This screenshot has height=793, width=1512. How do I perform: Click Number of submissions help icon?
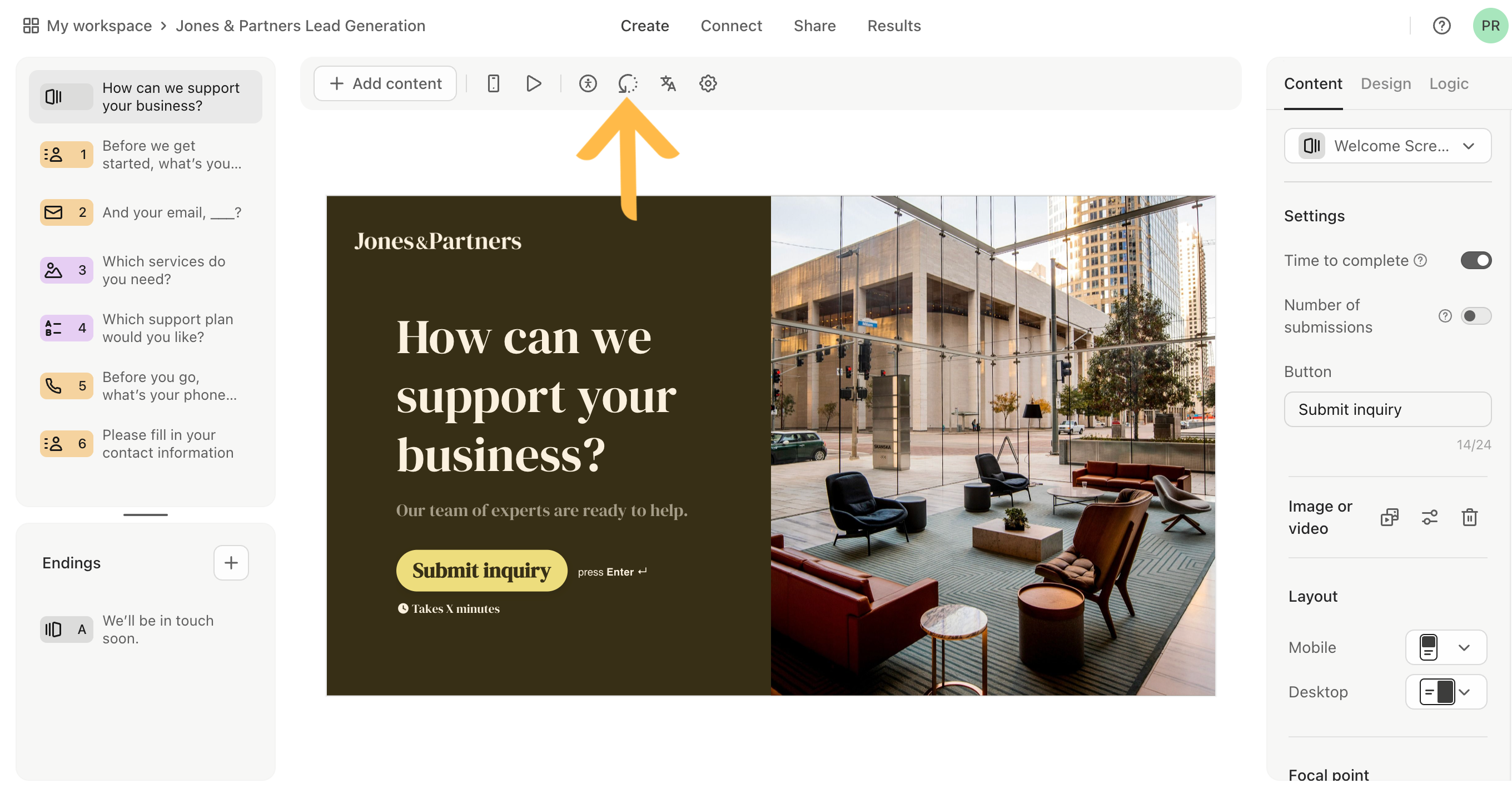[x=1445, y=316]
